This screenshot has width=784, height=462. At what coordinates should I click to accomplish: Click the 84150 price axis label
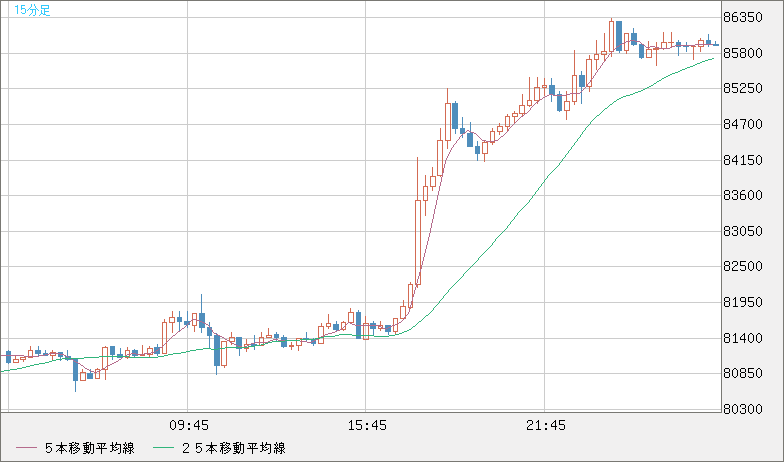[x=743, y=160]
